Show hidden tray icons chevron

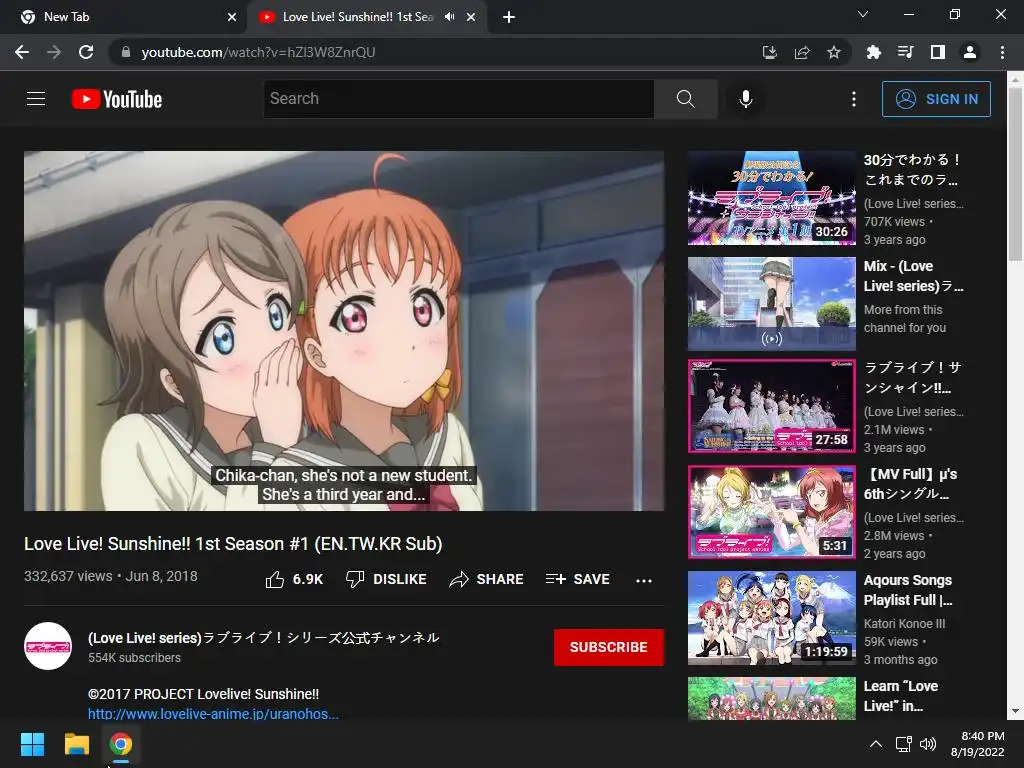(x=876, y=744)
